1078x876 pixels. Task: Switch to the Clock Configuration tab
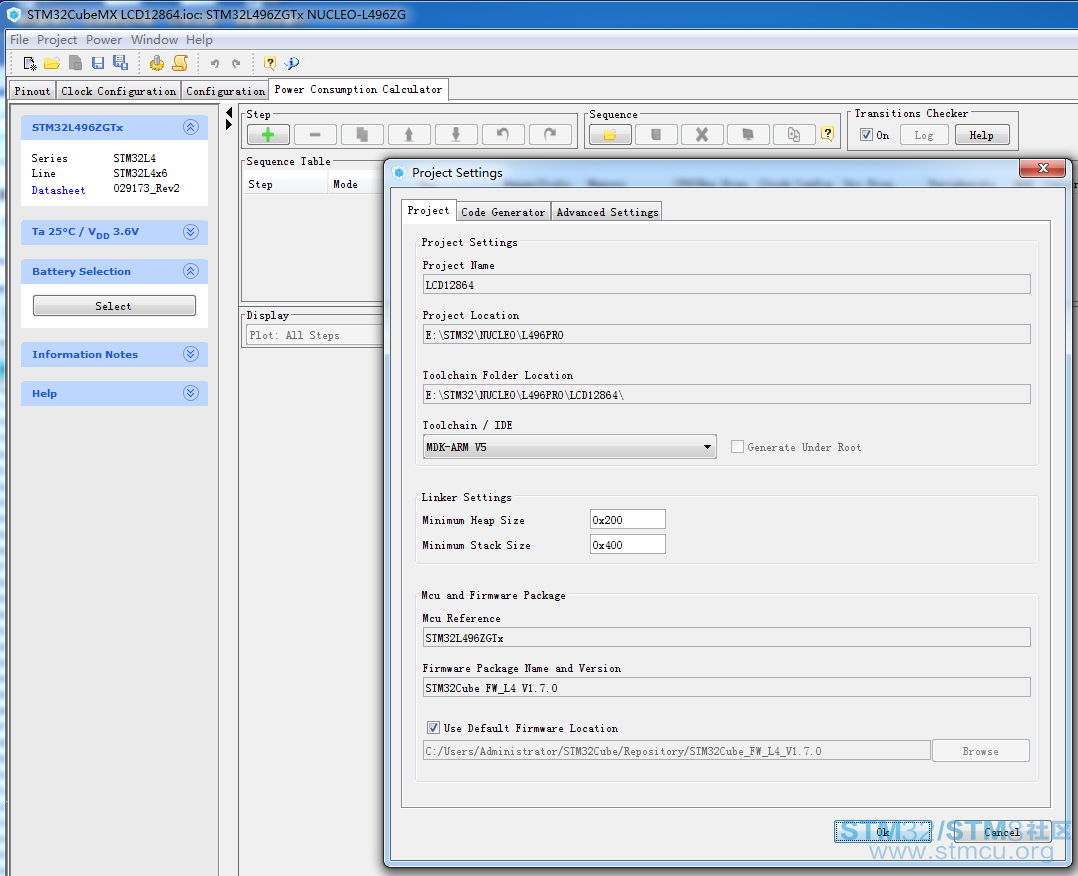tap(118, 91)
